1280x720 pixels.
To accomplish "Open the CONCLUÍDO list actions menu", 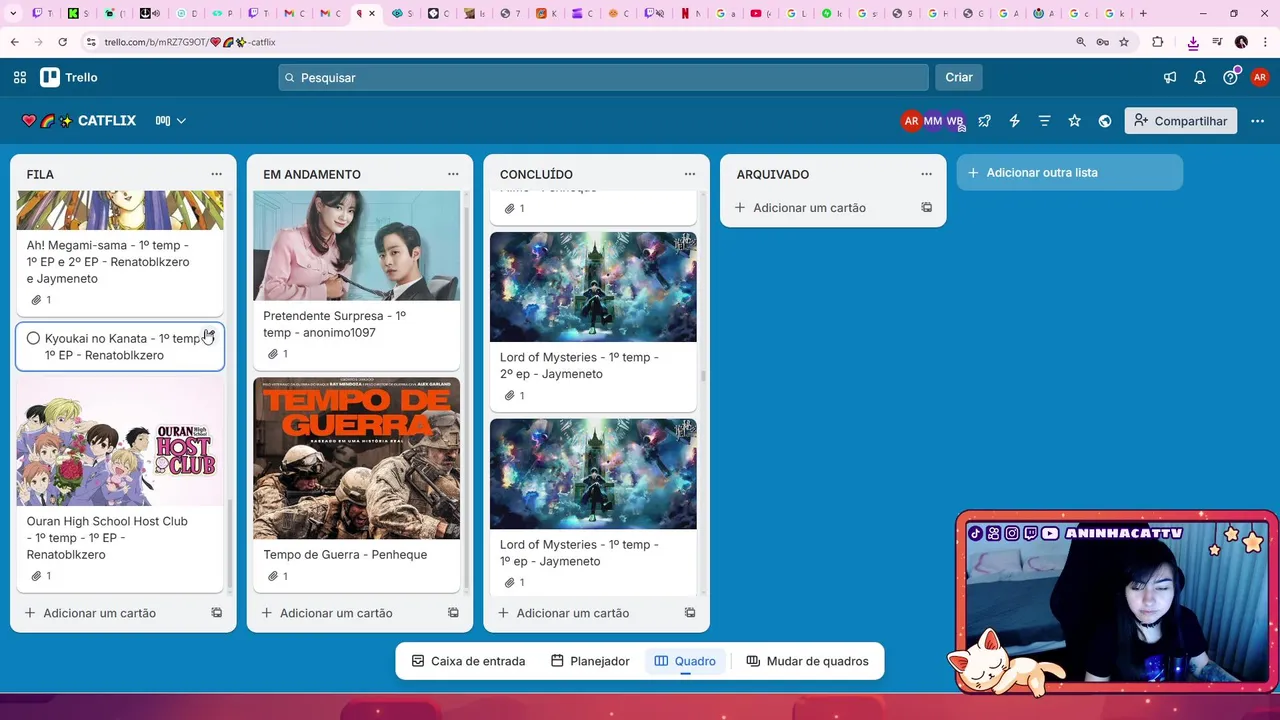I will [x=690, y=174].
